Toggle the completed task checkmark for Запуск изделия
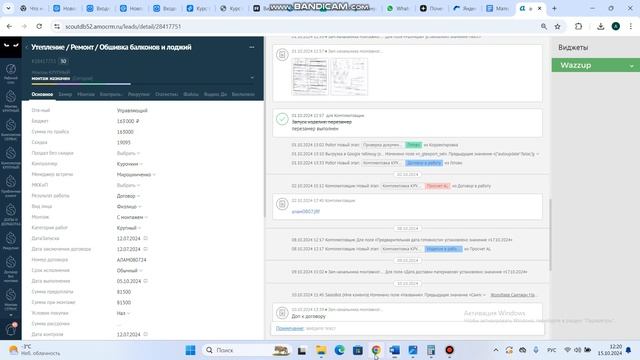Screen dimensions: 640x360 click(x=282, y=119)
